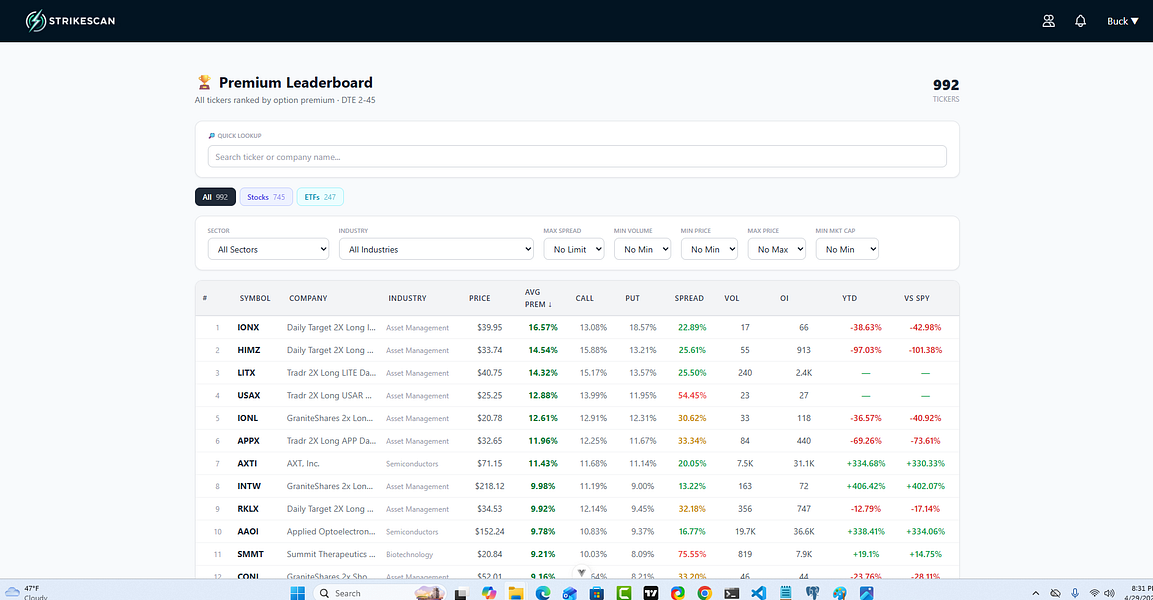Viewport: 1153px width, 600px height.
Task: Select the IONL symbol
Action: 248,418
